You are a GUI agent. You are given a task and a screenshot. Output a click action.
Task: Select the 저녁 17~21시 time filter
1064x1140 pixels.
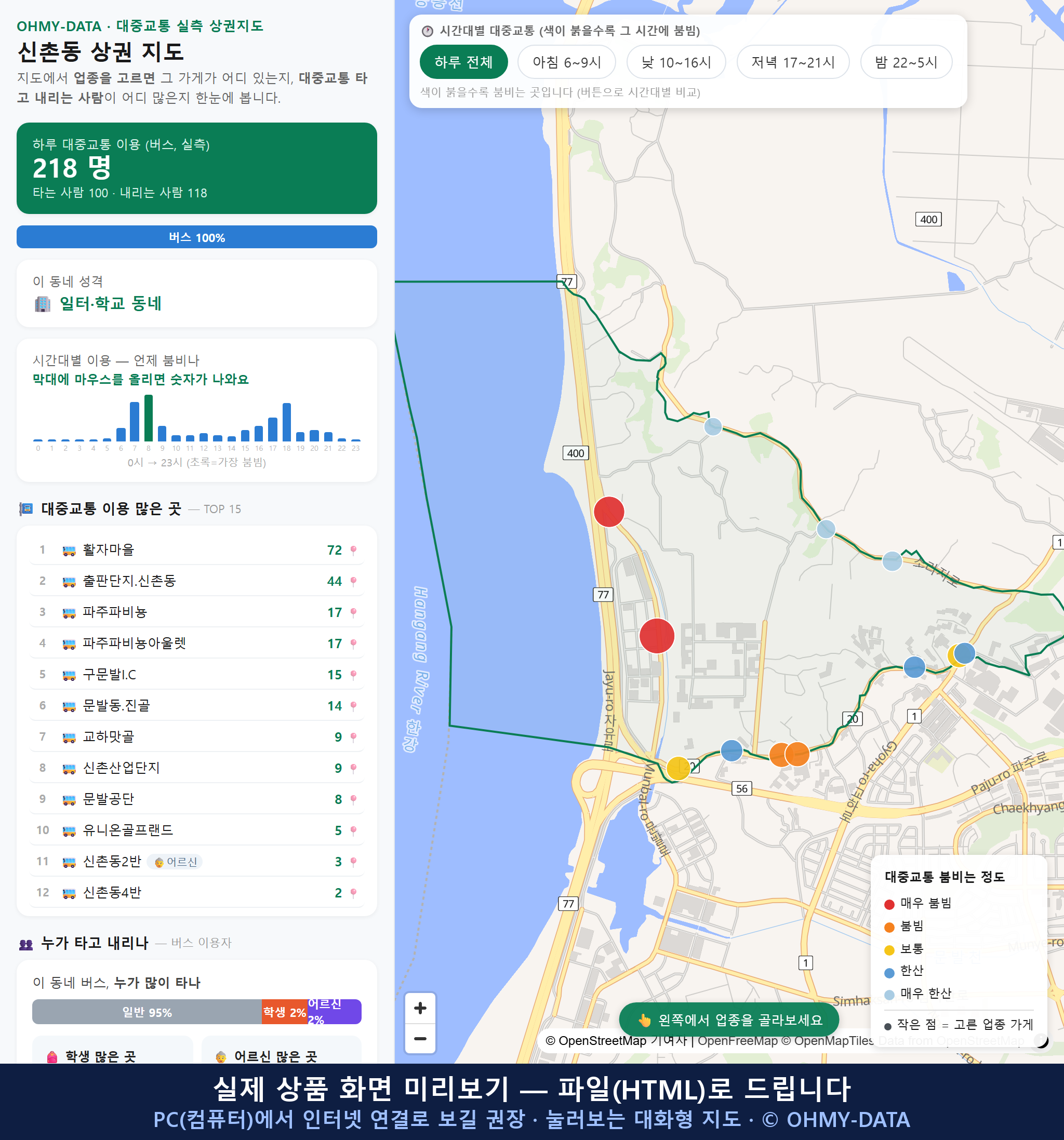pos(792,62)
